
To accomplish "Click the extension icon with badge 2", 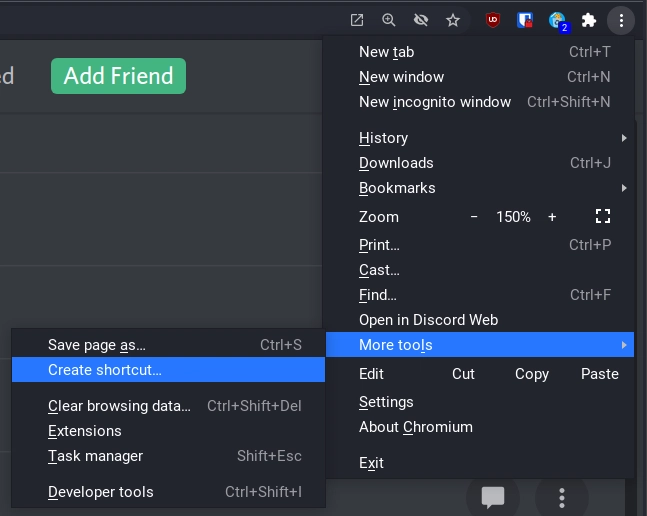I will tap(557, 20).
